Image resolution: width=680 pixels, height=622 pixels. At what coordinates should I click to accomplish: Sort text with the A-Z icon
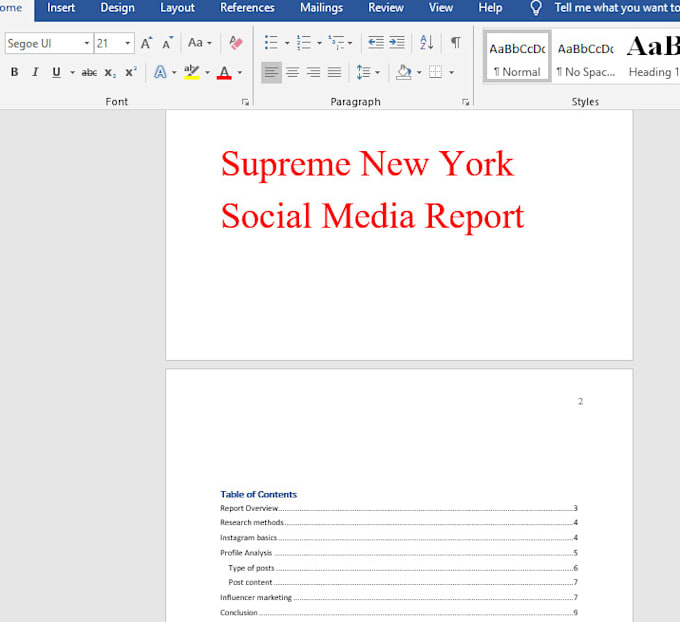click(x=426, y=43)
